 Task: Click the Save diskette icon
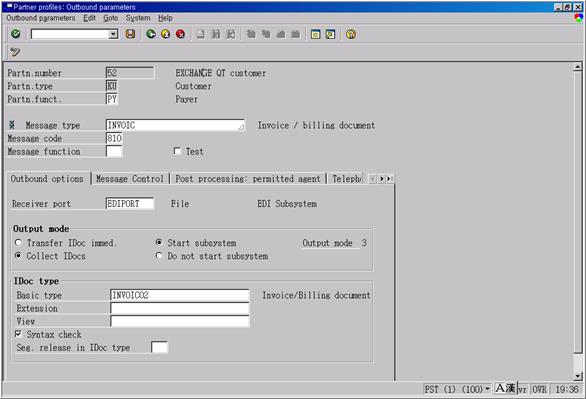click(x=130, y=34)
